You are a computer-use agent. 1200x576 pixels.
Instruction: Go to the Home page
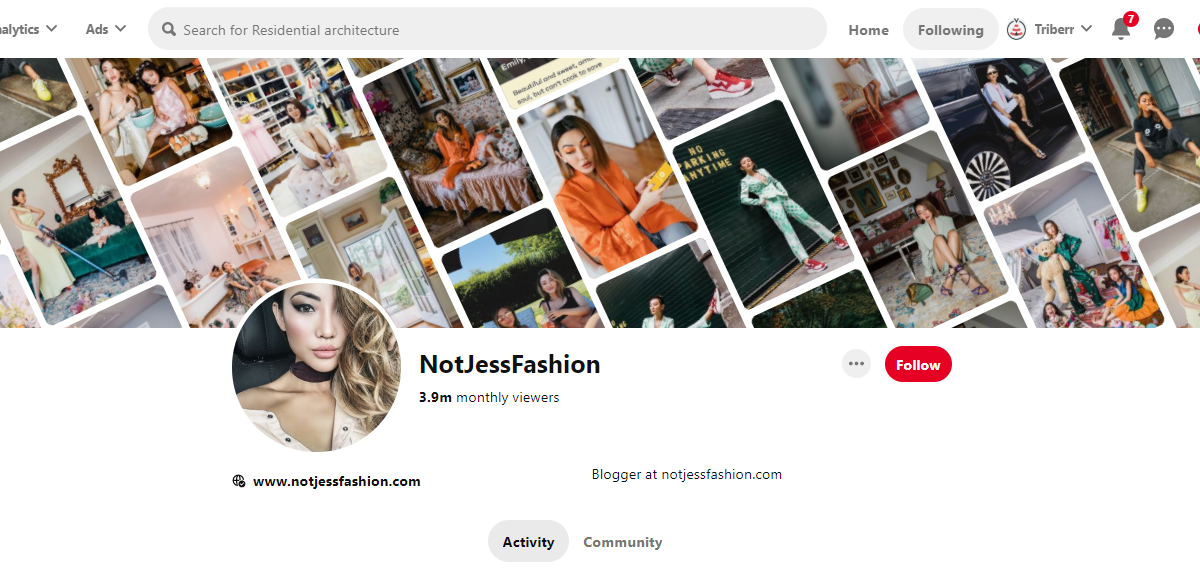(x=868, y=30)
